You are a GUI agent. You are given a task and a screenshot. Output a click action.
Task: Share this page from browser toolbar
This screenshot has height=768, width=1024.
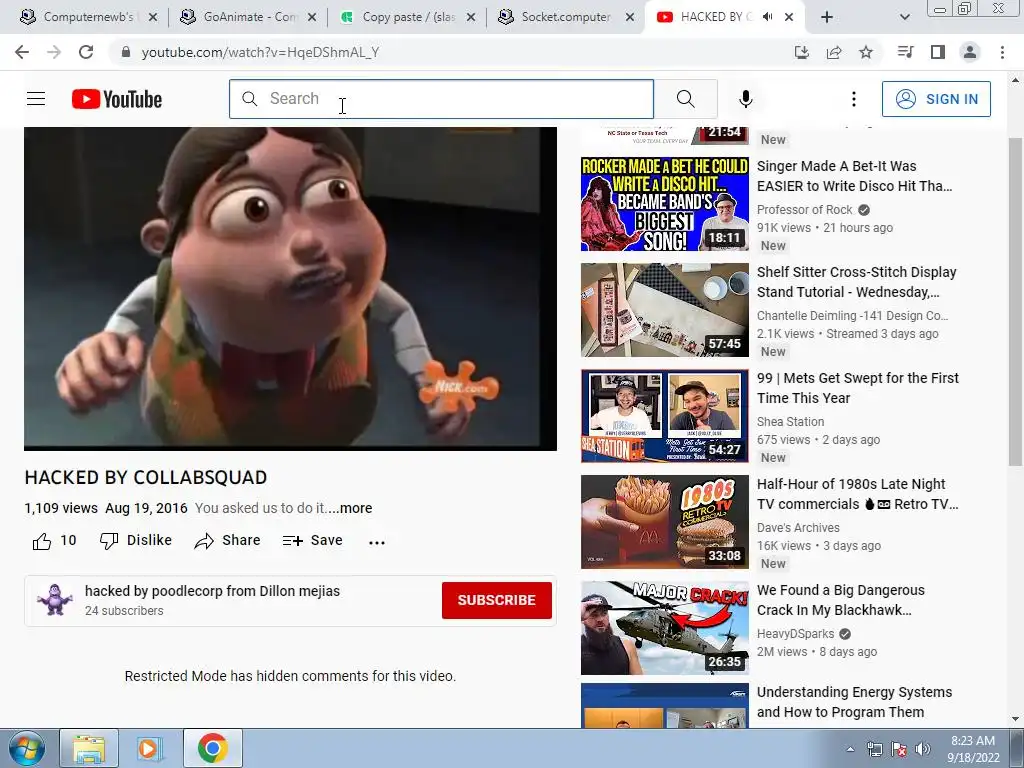click(x=834, y=52)
